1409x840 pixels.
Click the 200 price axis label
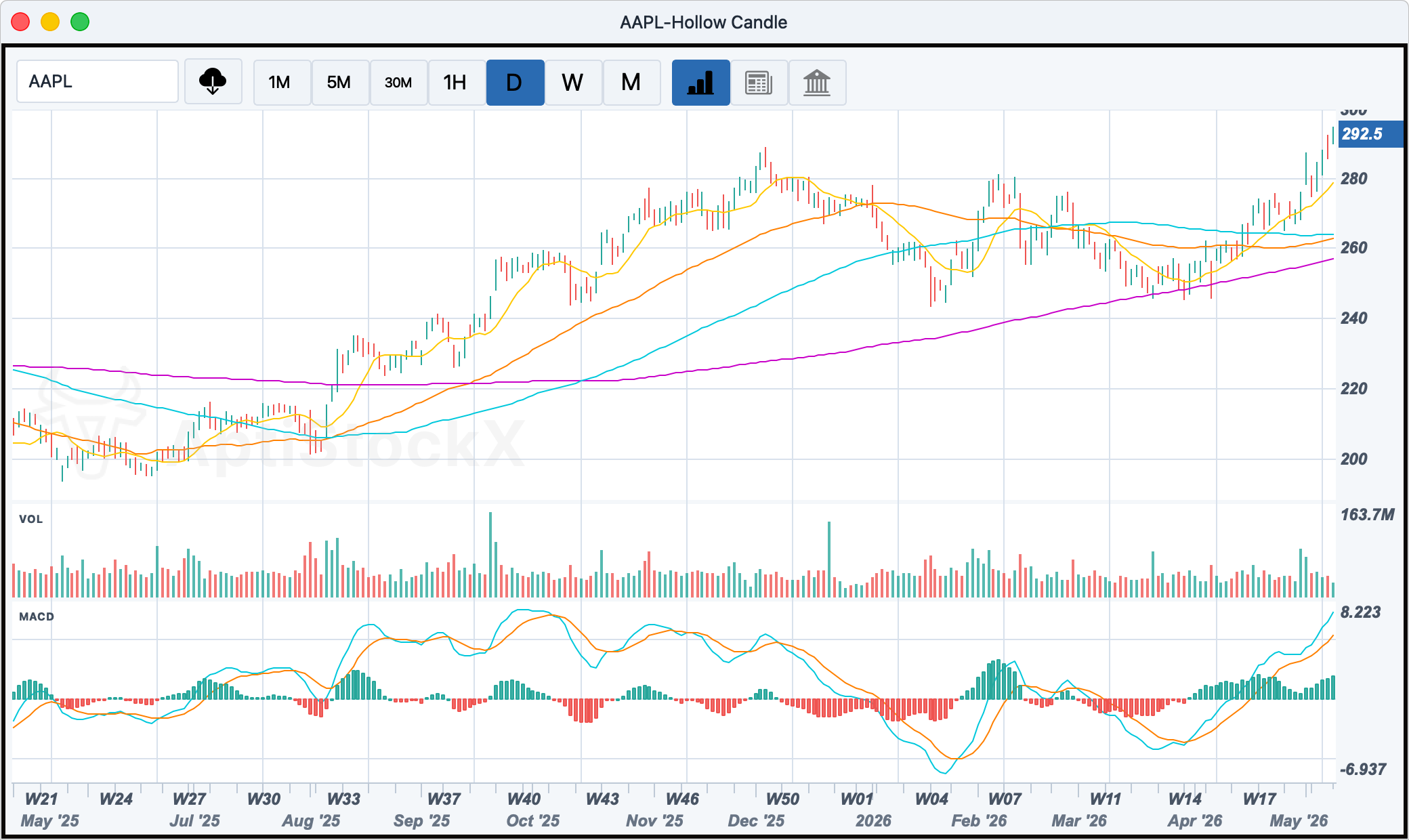(1353, 459)
